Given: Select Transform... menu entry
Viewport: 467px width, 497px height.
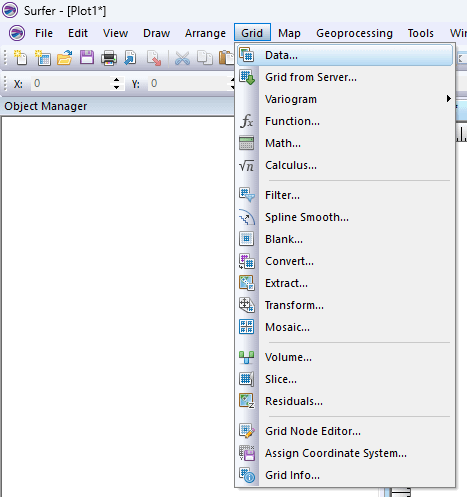Looking at the screenshot, I should coord(345,305).
